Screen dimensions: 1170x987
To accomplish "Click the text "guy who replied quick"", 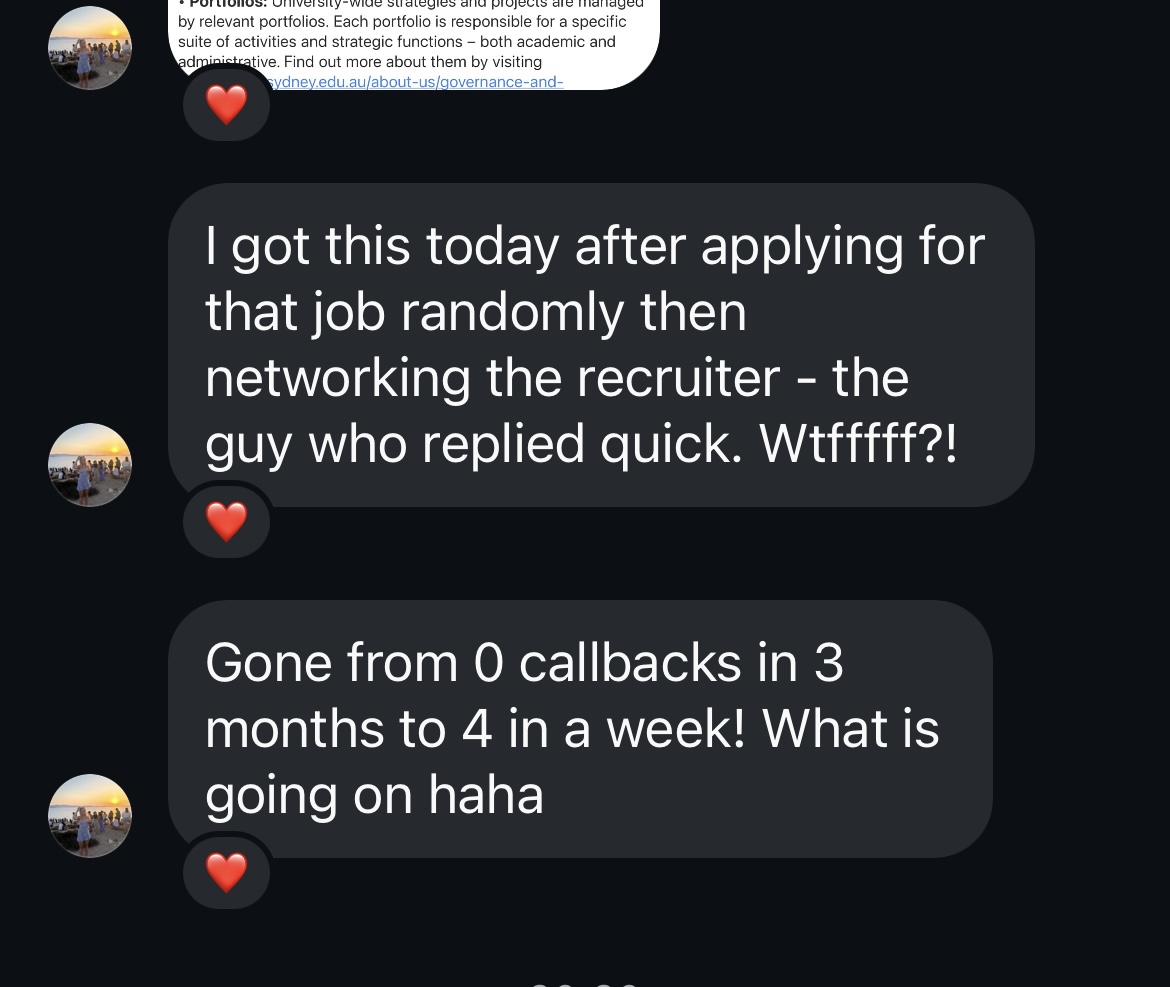I will click(x=474, y=445).
